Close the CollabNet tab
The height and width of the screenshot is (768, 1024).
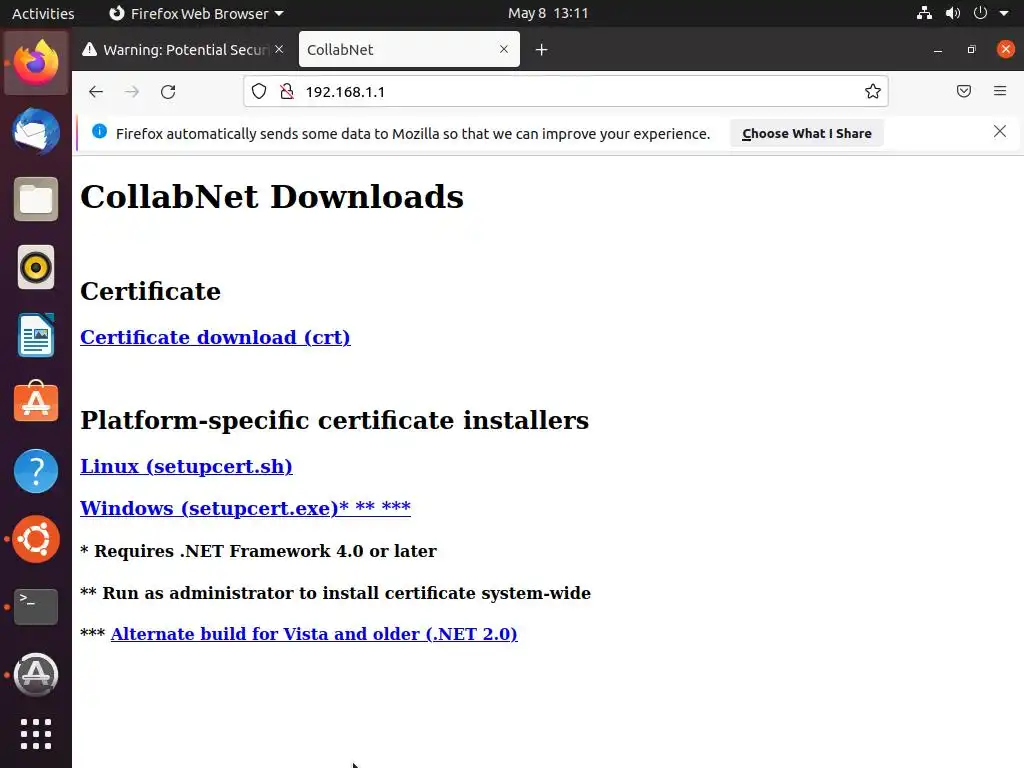point(504,49)
